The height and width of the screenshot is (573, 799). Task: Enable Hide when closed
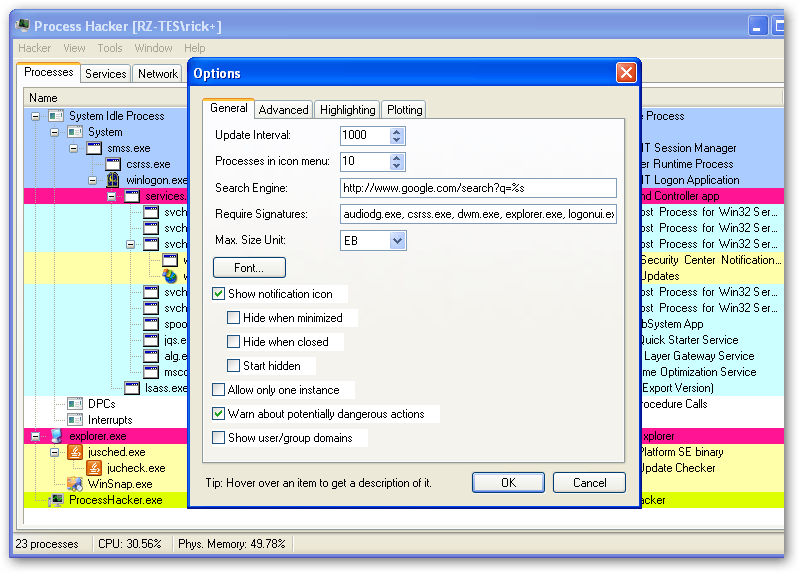[233, 342]
